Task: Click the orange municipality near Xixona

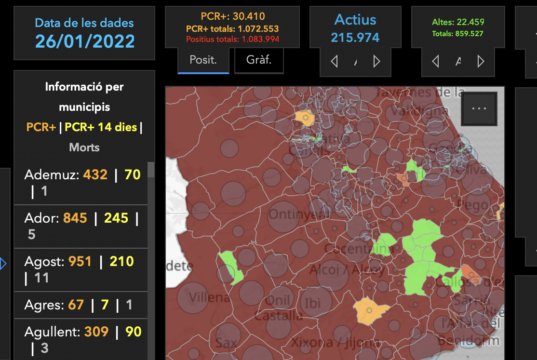Action: (x=369, y=311)
